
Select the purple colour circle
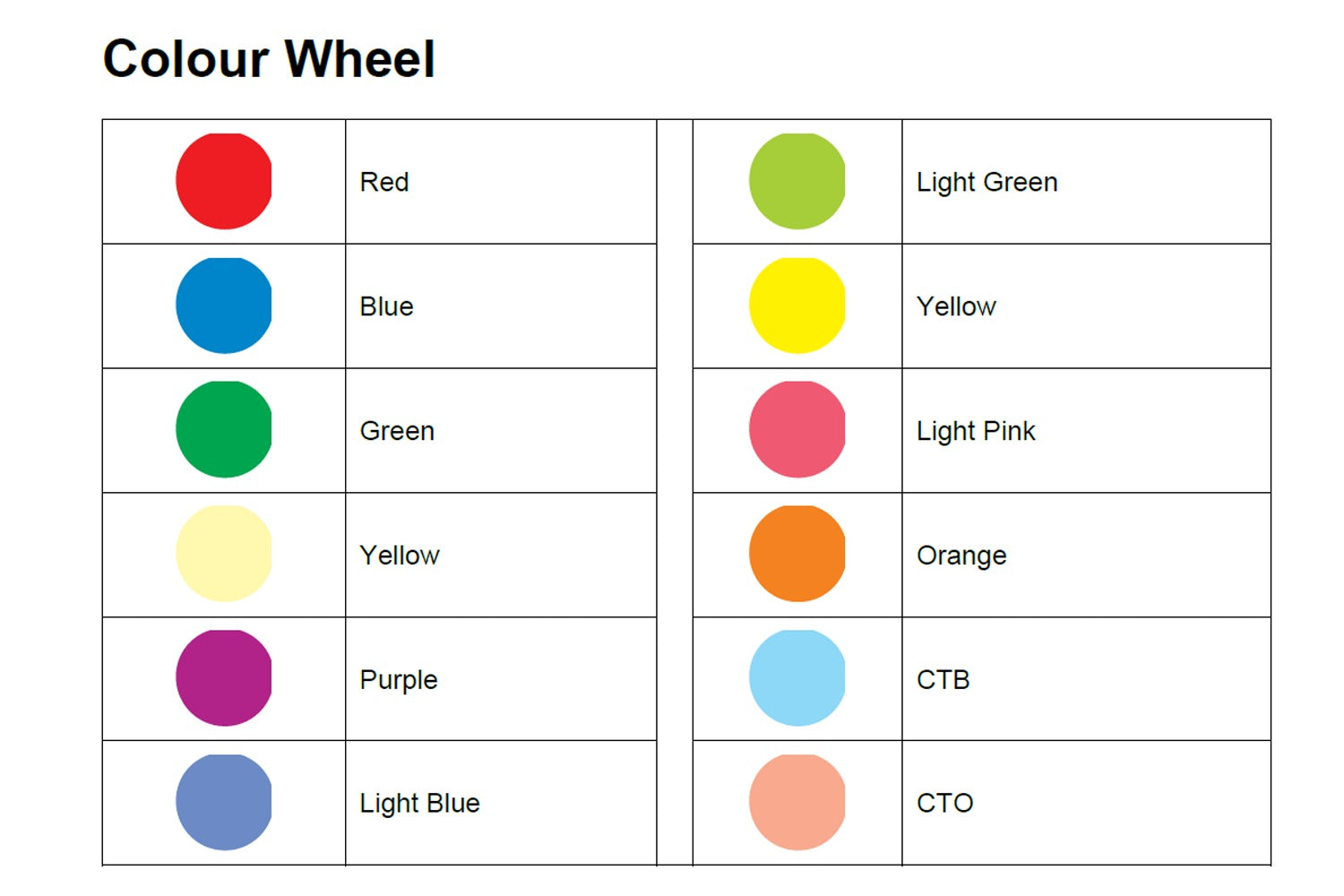click(223, 678)
